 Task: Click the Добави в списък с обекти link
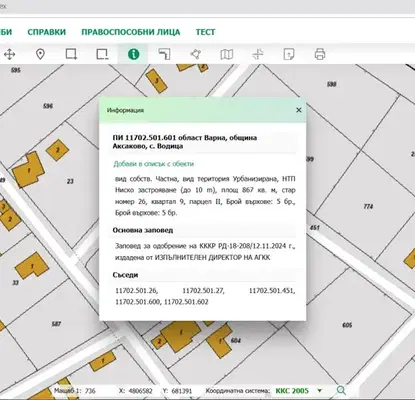pyautogui.click(x=154, y=164)
